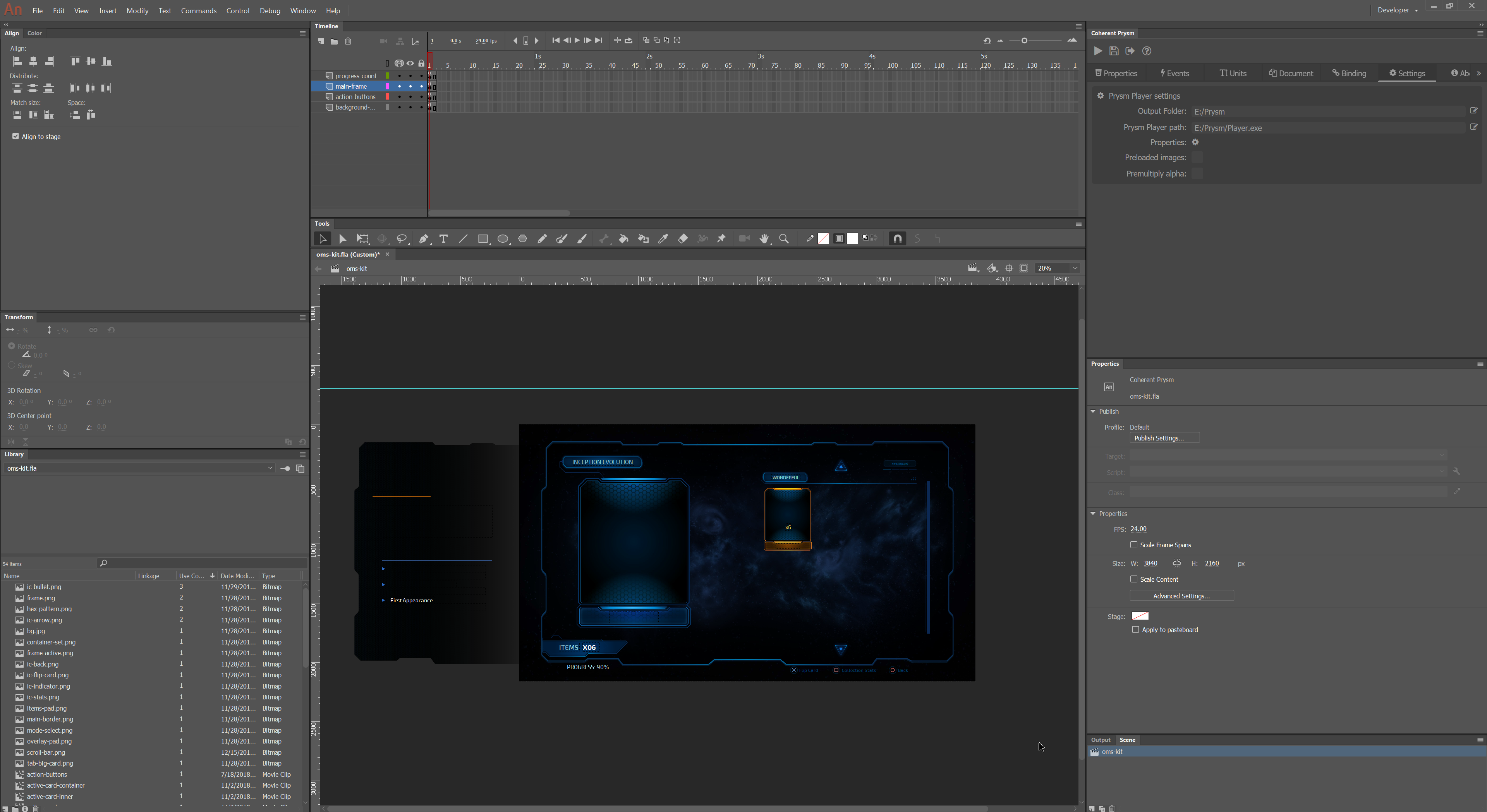Viewport: 1487px width, 812px height.
Task: Select the Eyedropper tool
Action: [x=663, y=238]
